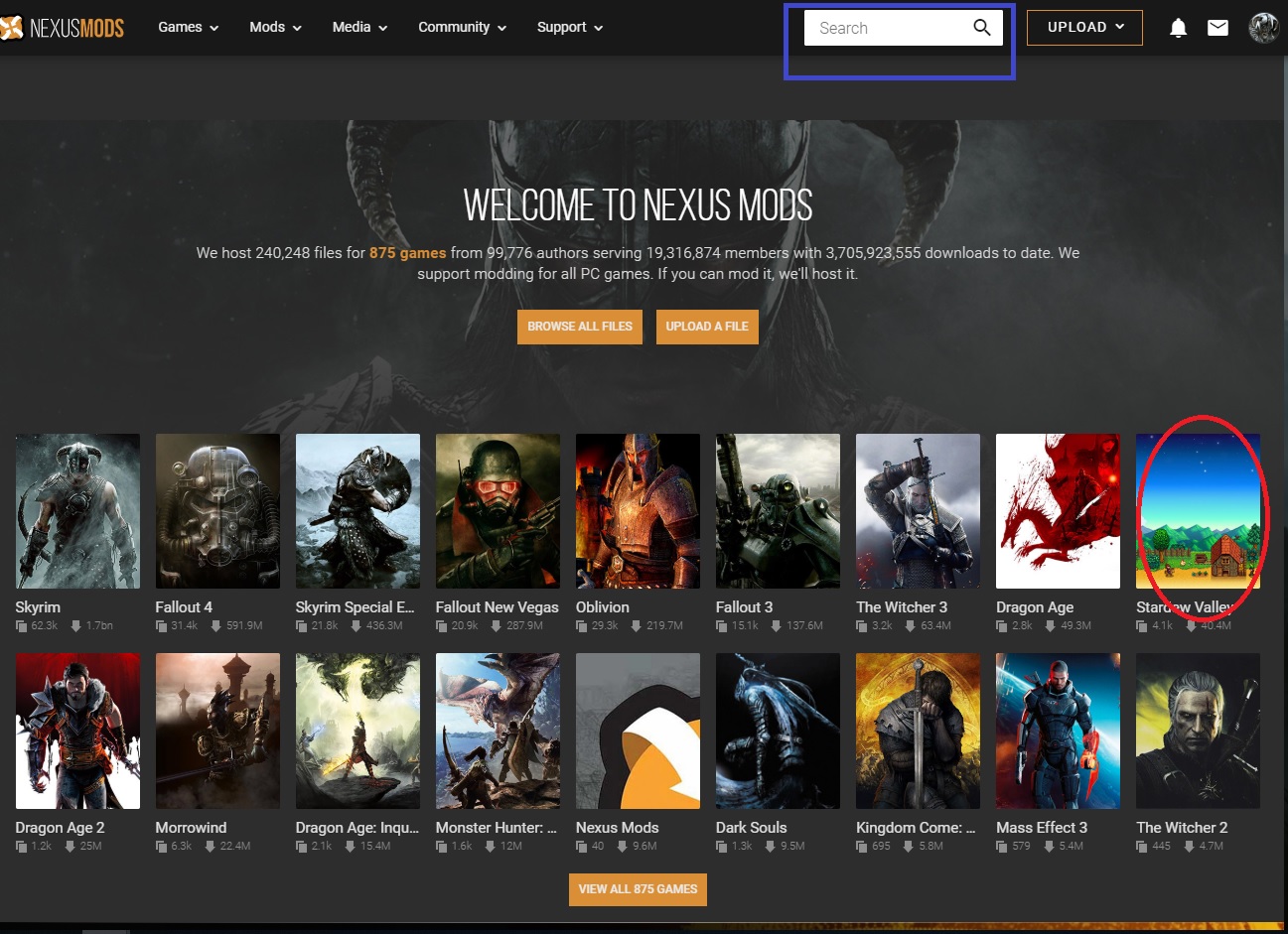Open the Dragon Age cover image
Screen dimensions: 1288x934
pos(1058,511)
